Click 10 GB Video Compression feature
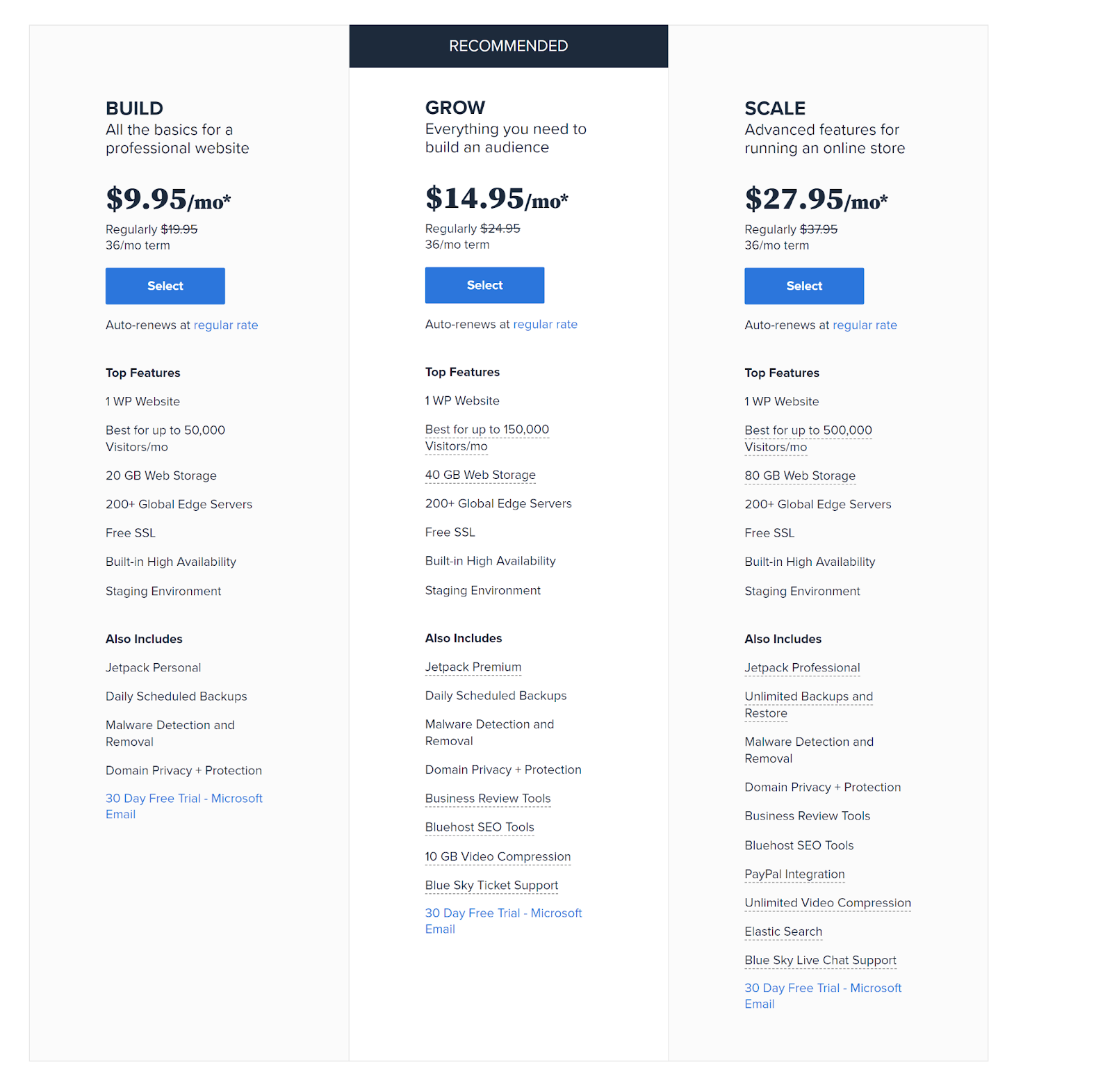This screenshot has height=1092, width=1112. click(498, 856)
